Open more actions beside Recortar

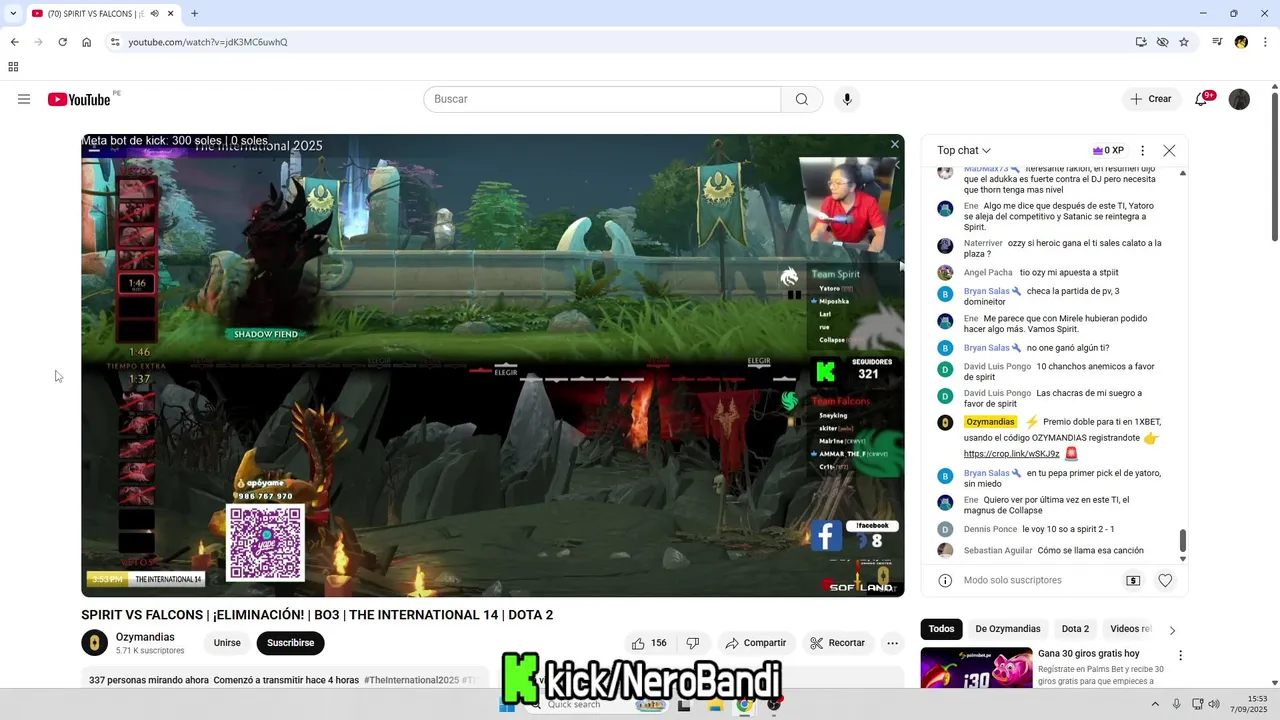pos(893,643)
